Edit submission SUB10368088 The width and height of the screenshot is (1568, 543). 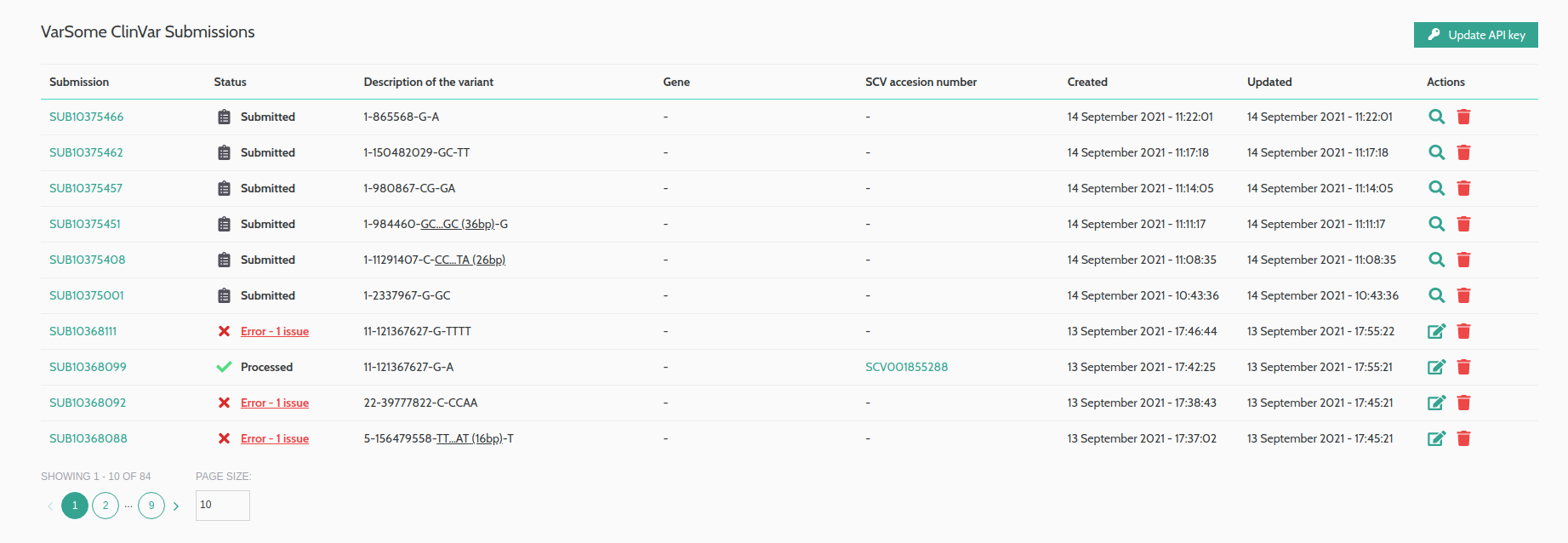tap(1436, 438)
